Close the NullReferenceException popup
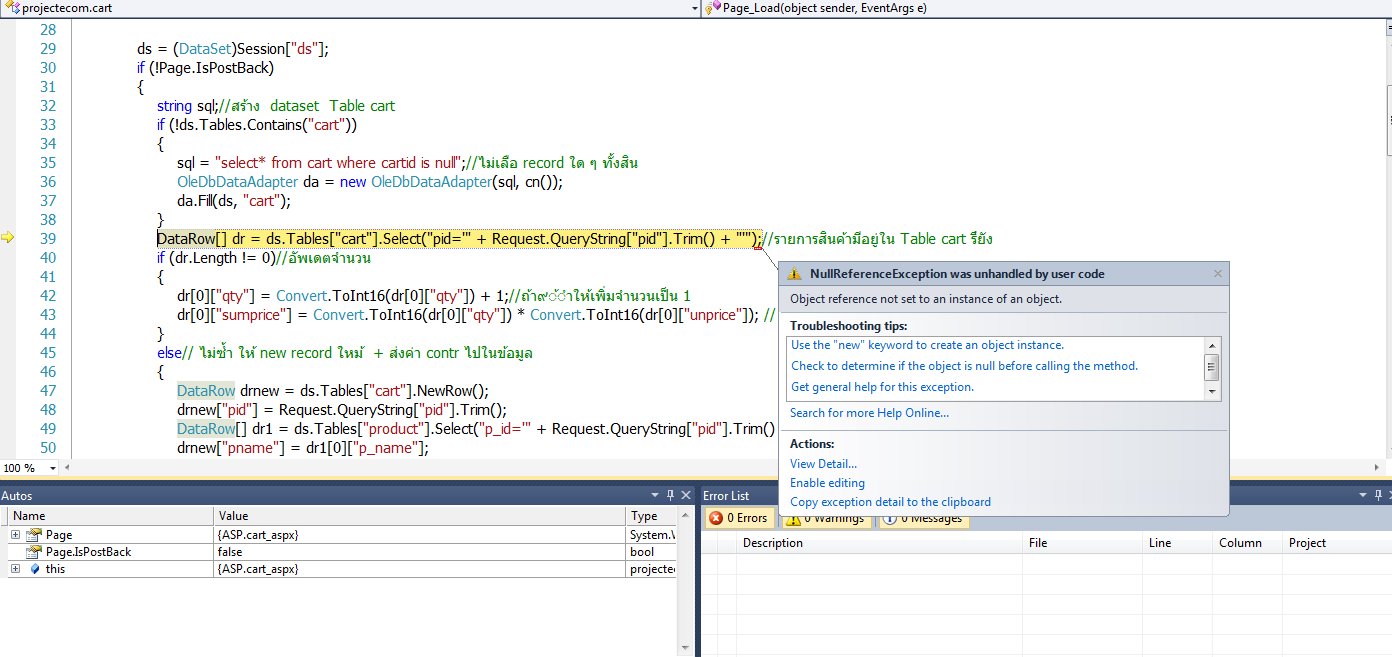The height and width of the screenshot is (657, 1392). pyautogui.click(x=1218, y=273)
